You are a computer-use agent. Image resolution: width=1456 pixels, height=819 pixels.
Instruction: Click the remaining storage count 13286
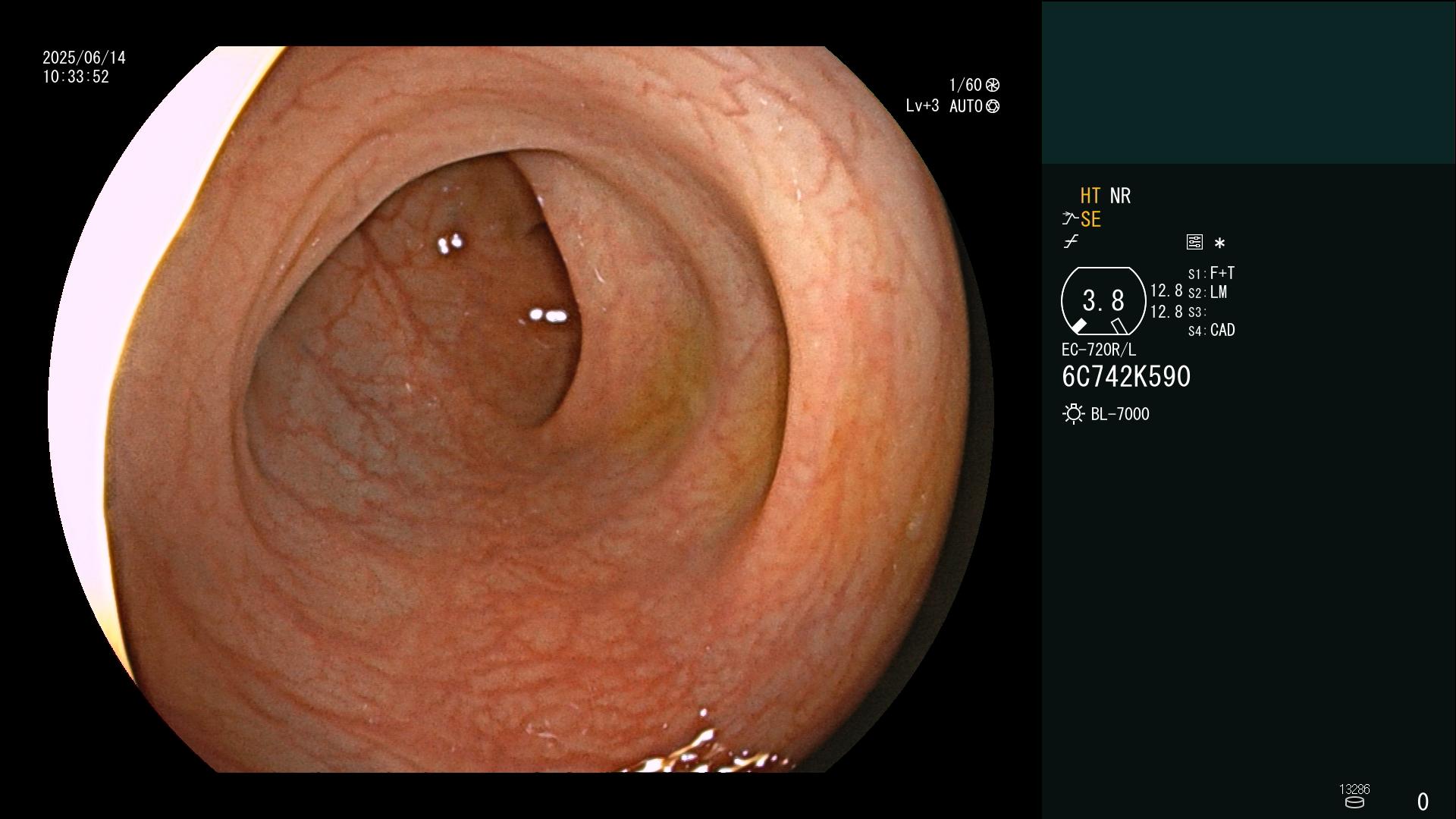click(1354, 789)
